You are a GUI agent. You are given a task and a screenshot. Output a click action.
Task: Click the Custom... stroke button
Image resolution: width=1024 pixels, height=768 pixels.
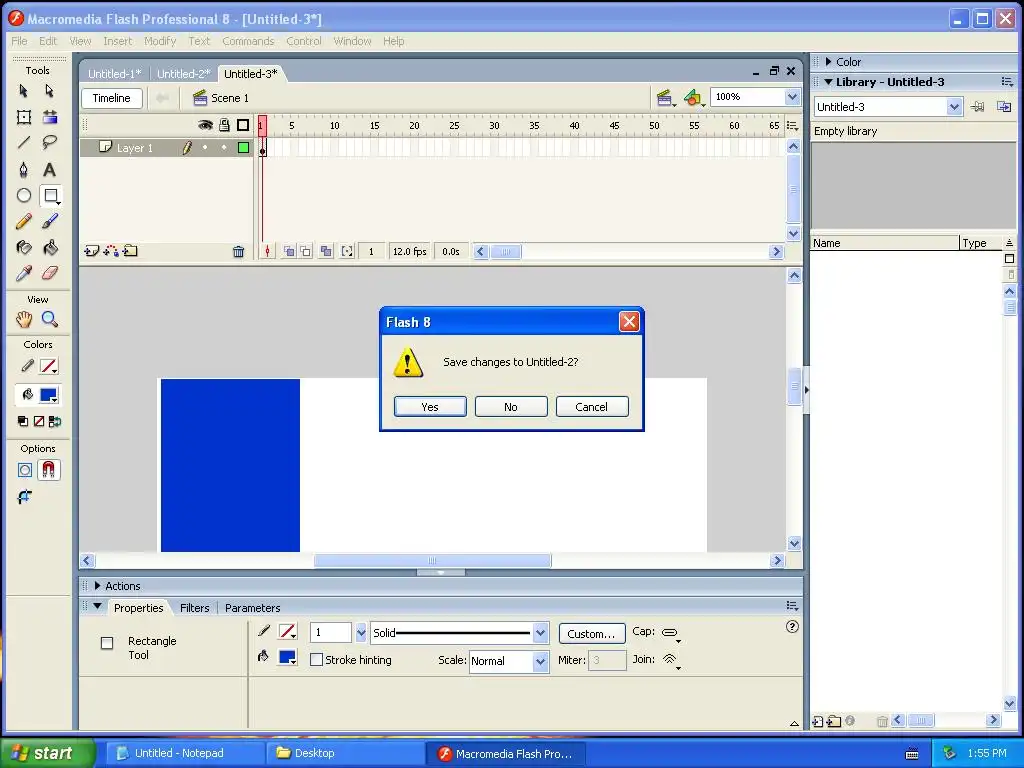(x=592, y=633)
